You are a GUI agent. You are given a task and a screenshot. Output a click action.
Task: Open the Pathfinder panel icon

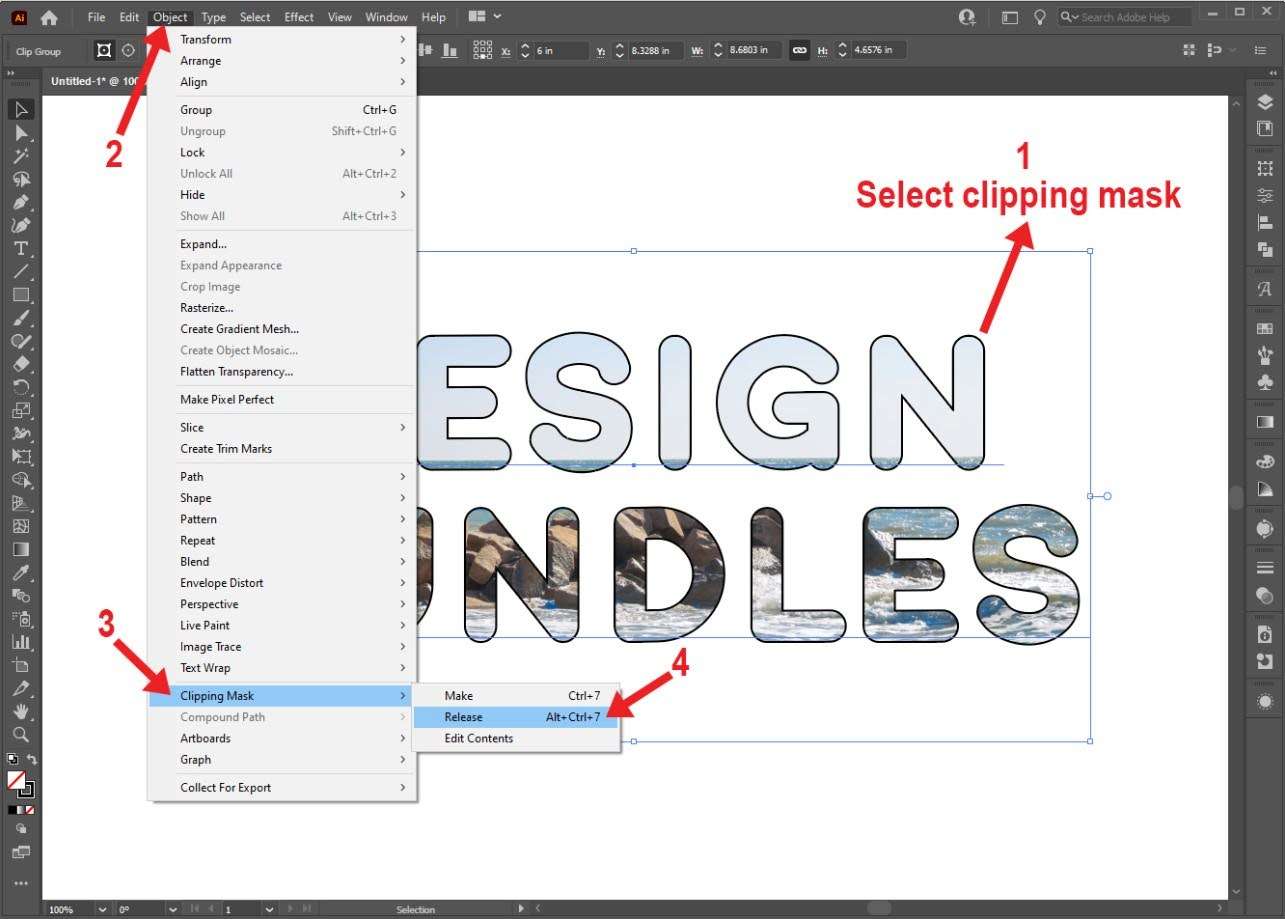click(x=1265, y=250)
